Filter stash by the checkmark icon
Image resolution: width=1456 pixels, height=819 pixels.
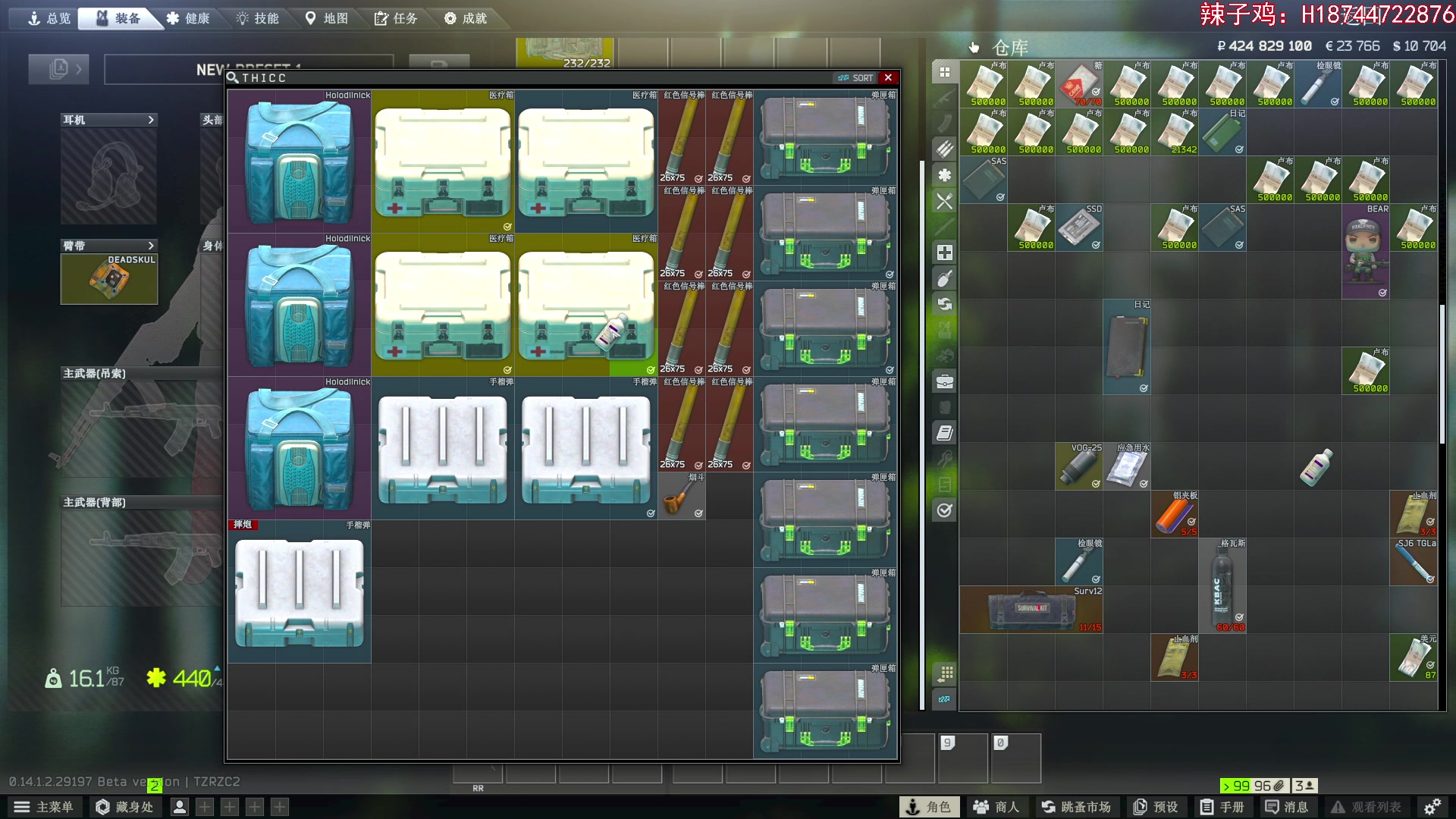944,510
